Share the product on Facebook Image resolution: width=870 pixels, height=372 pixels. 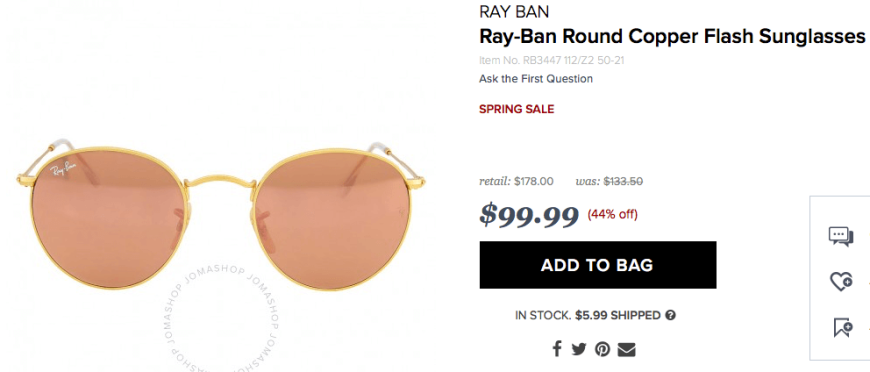point(557,349)
